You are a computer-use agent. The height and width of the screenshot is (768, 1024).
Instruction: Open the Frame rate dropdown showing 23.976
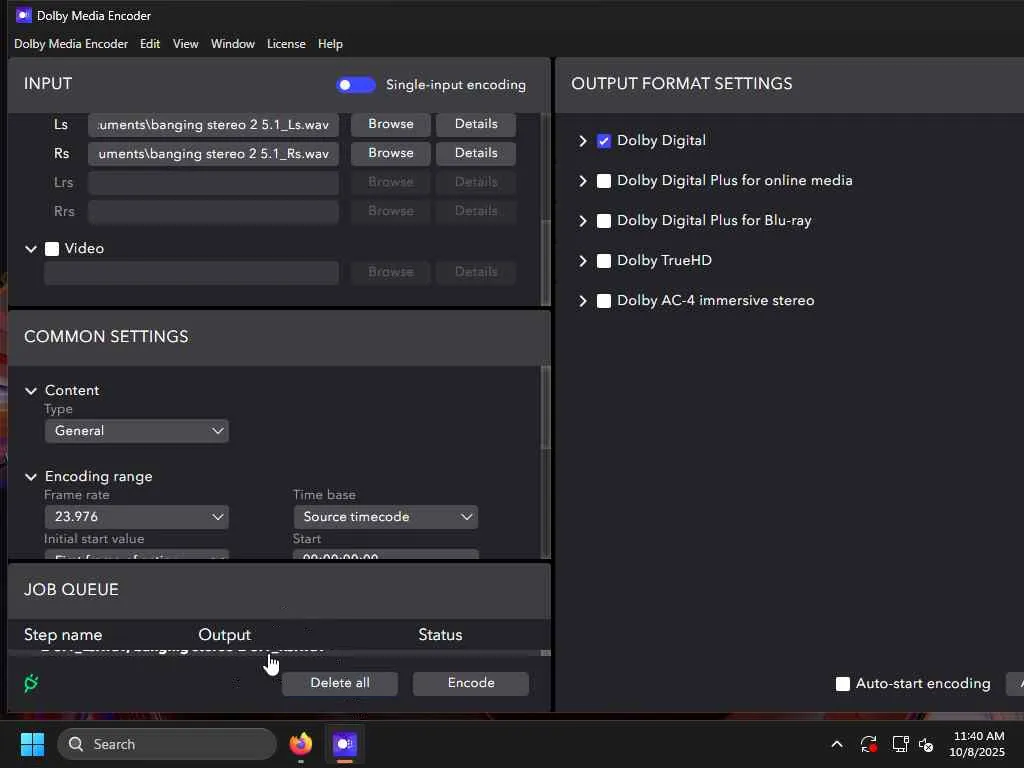(136, 517)
